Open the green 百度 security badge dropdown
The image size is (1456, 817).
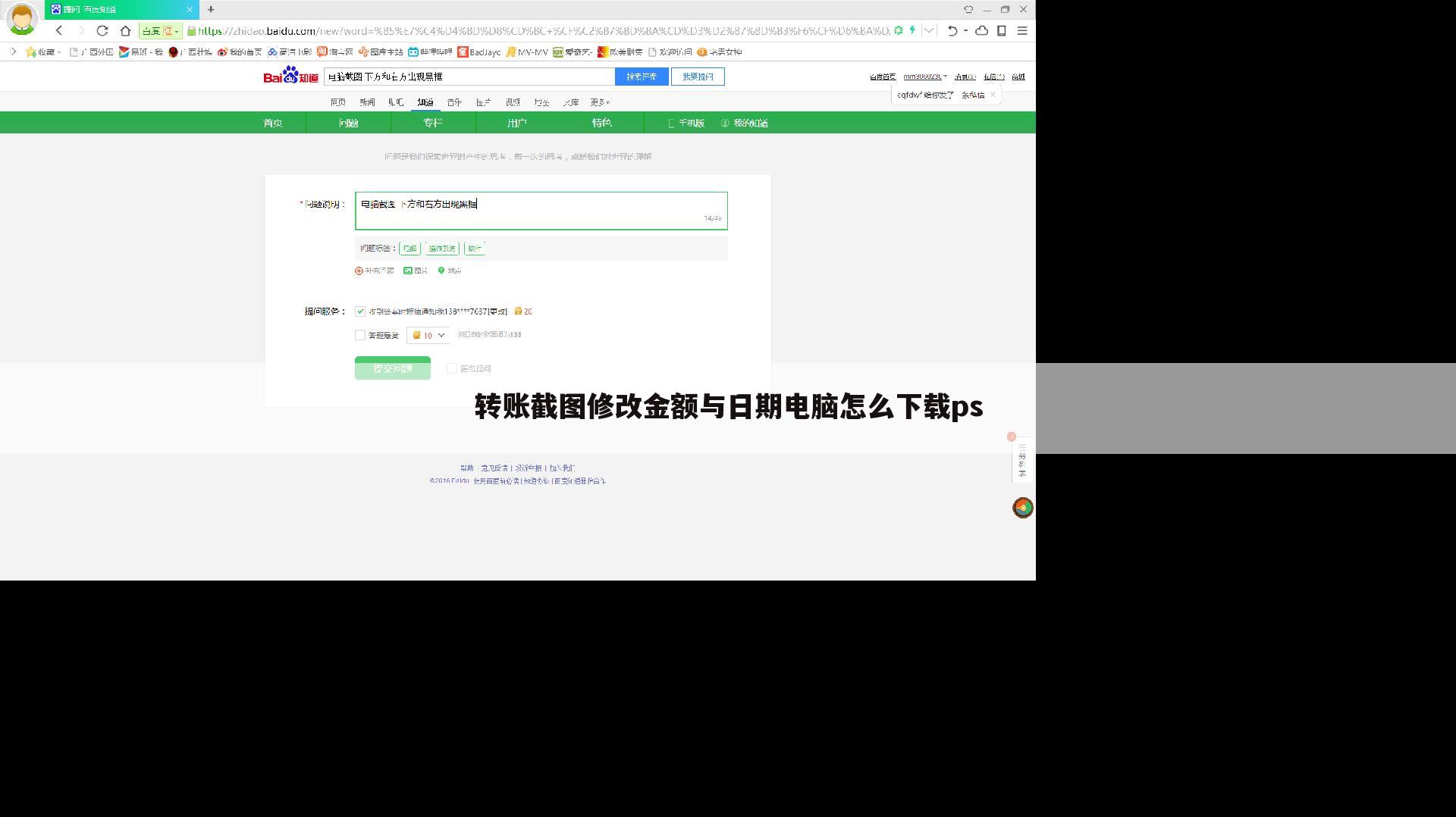point(161,31)
